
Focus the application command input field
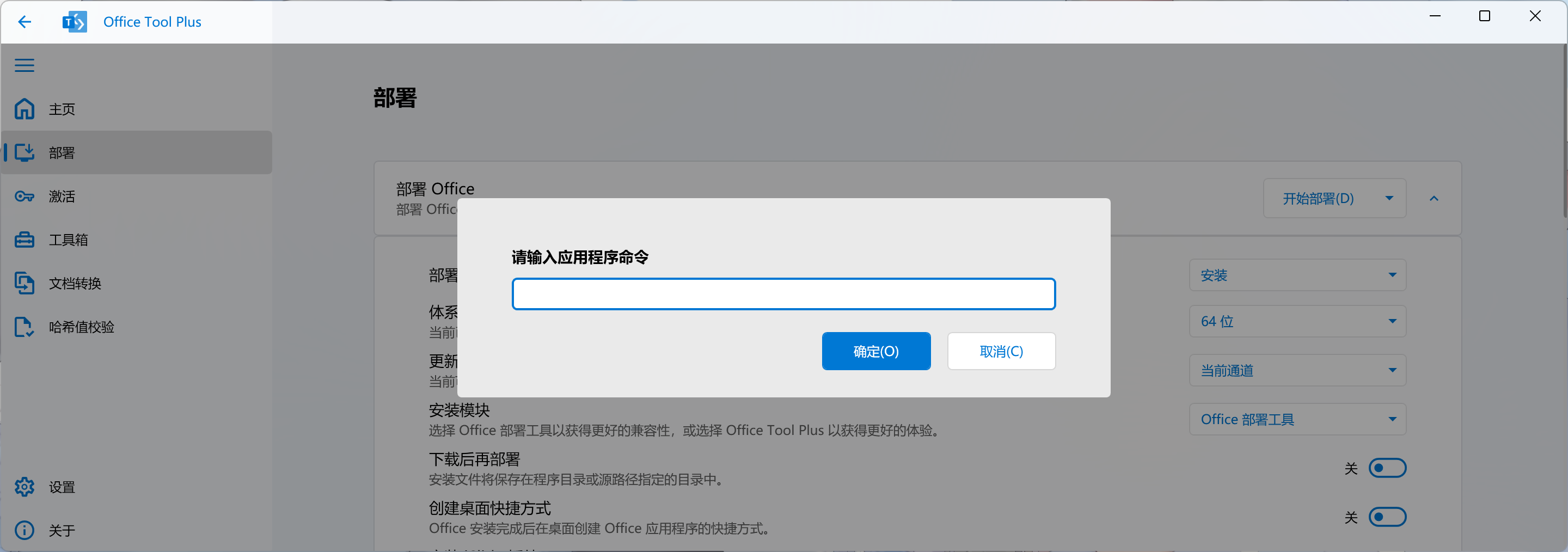click(x=783, y=294)
